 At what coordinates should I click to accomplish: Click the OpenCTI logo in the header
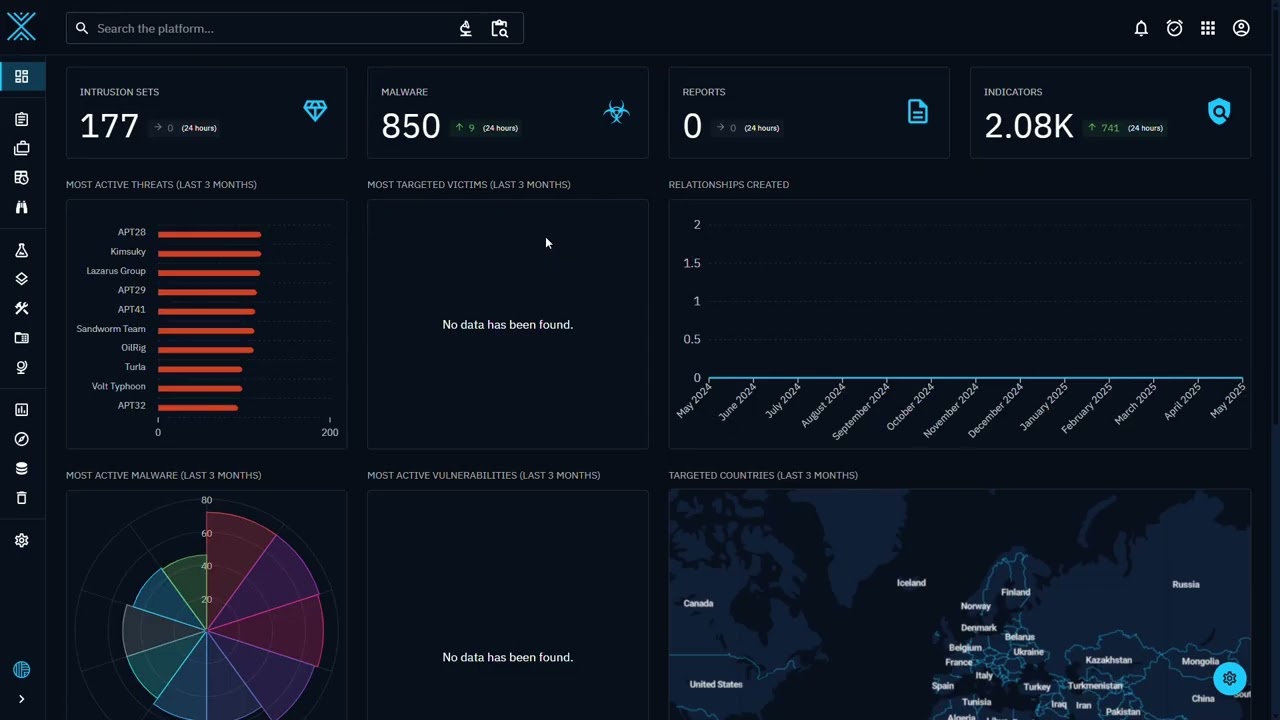(x=21, y=27)
